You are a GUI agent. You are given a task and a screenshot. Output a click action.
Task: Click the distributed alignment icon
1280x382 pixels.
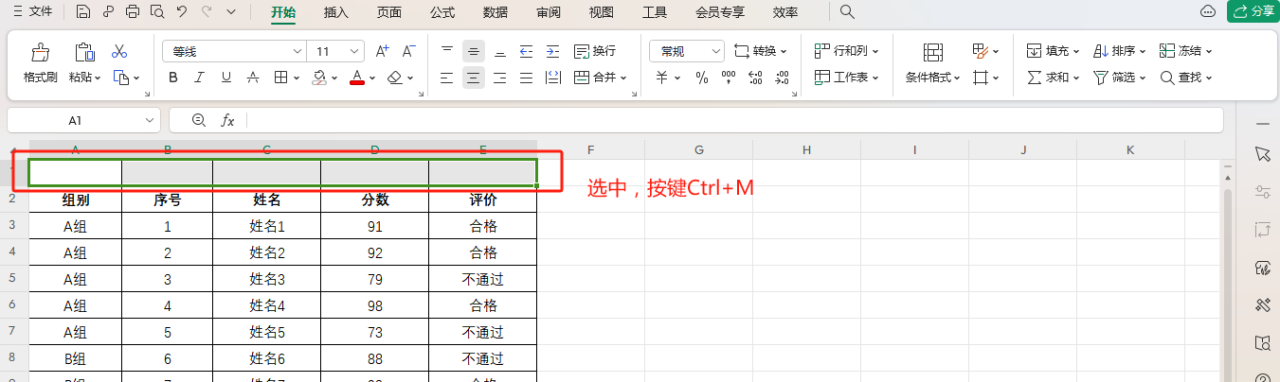(x=552, y=77)
